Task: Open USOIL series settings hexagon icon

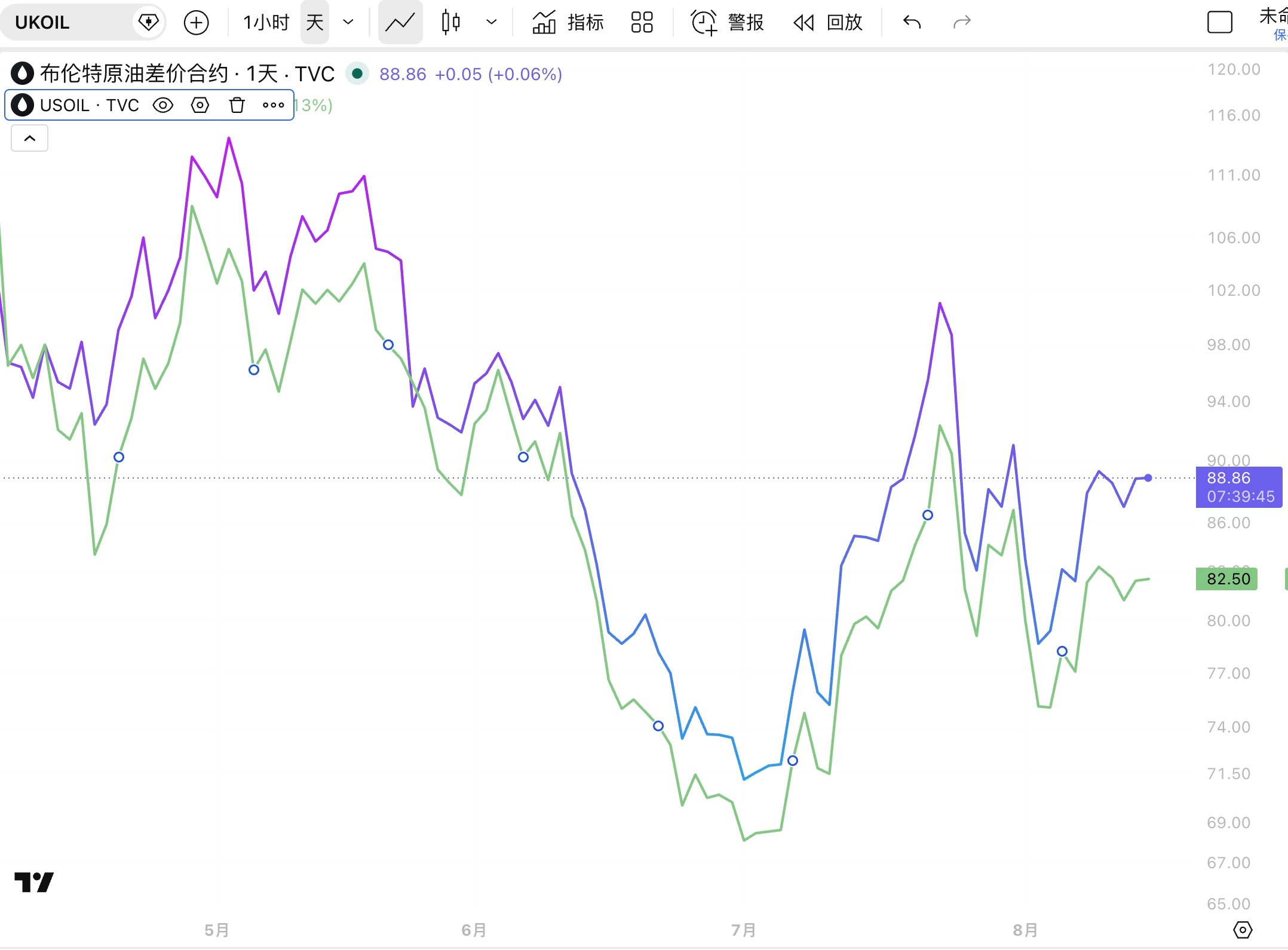Action: [200, 105]
